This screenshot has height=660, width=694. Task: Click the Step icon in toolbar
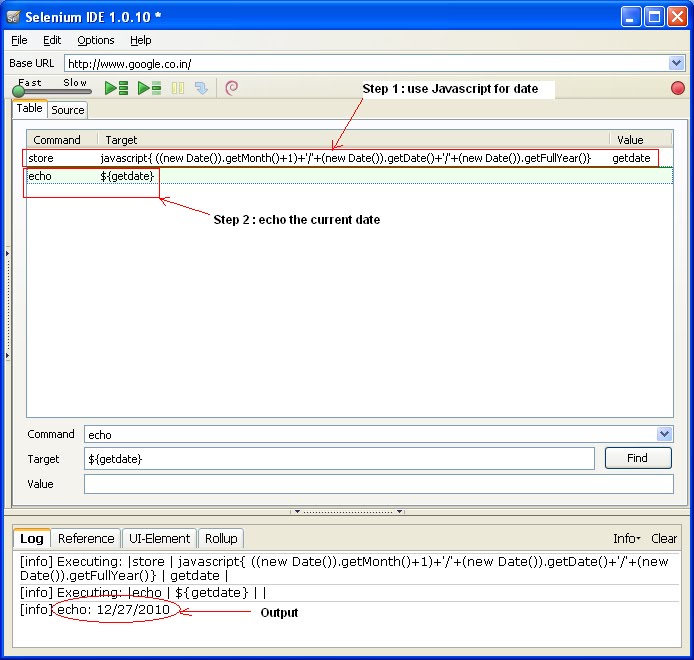pos(201,88)
